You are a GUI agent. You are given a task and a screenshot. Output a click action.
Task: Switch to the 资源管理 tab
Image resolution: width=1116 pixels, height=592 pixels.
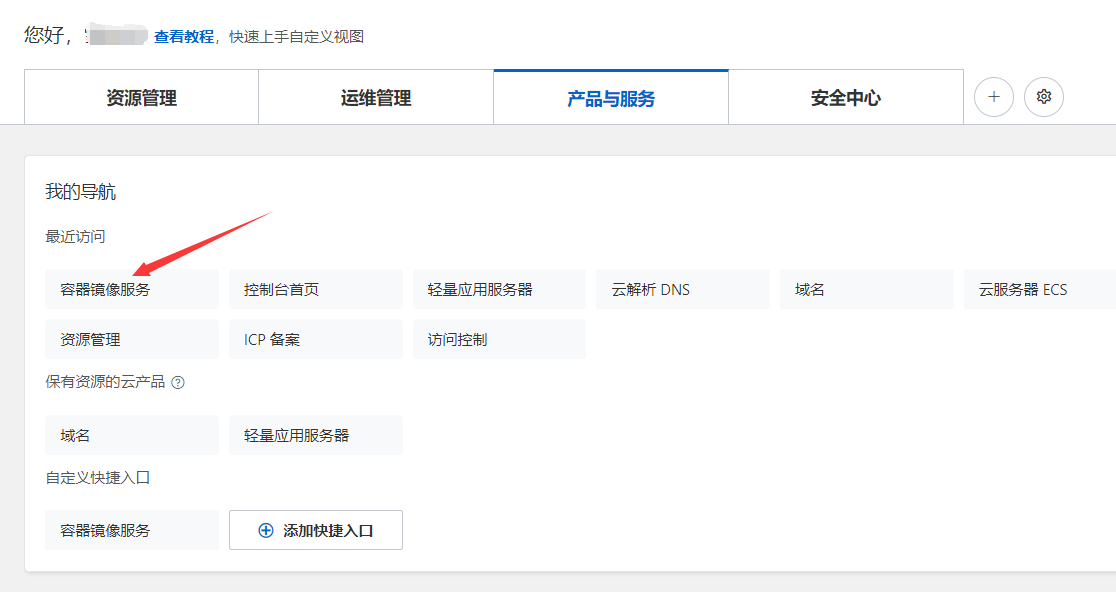[x=142, y=97]
